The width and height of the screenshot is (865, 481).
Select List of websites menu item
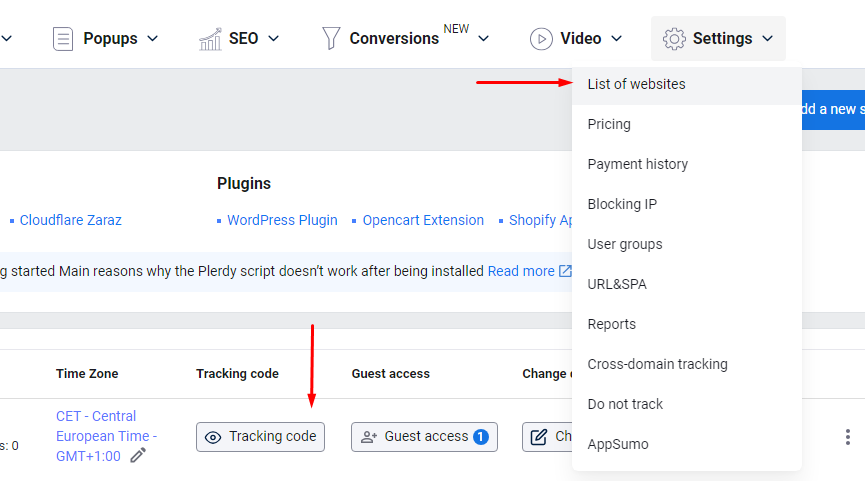tap(636, 84)
